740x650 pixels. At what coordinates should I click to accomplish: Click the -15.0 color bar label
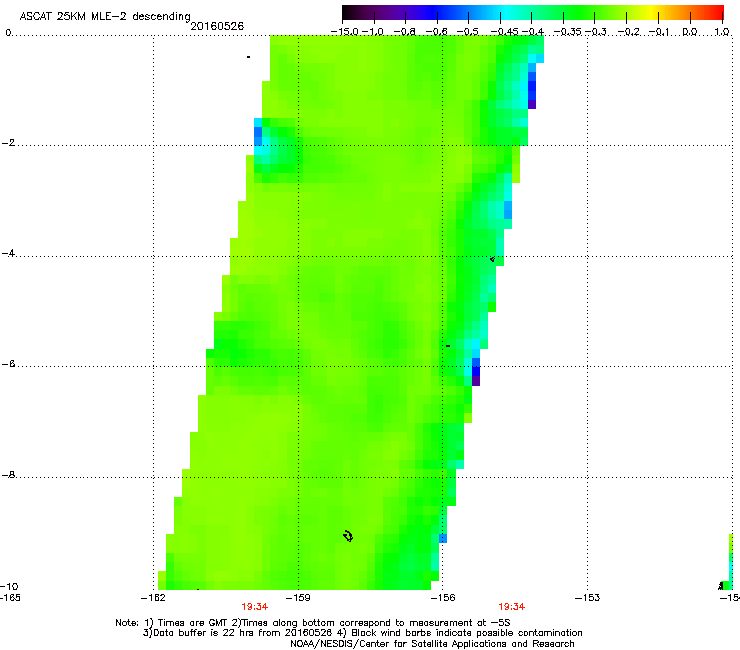point(344,32)
